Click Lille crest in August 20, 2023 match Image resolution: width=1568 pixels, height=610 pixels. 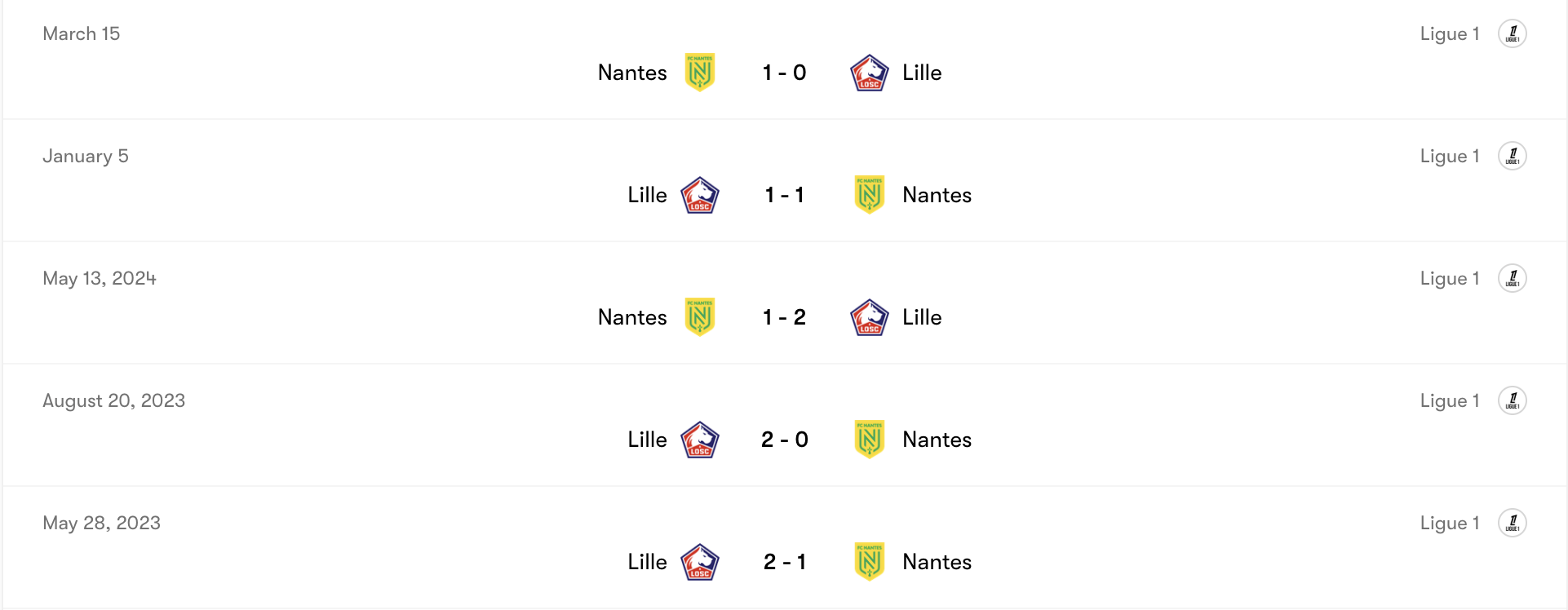click(x=700, y=440)
